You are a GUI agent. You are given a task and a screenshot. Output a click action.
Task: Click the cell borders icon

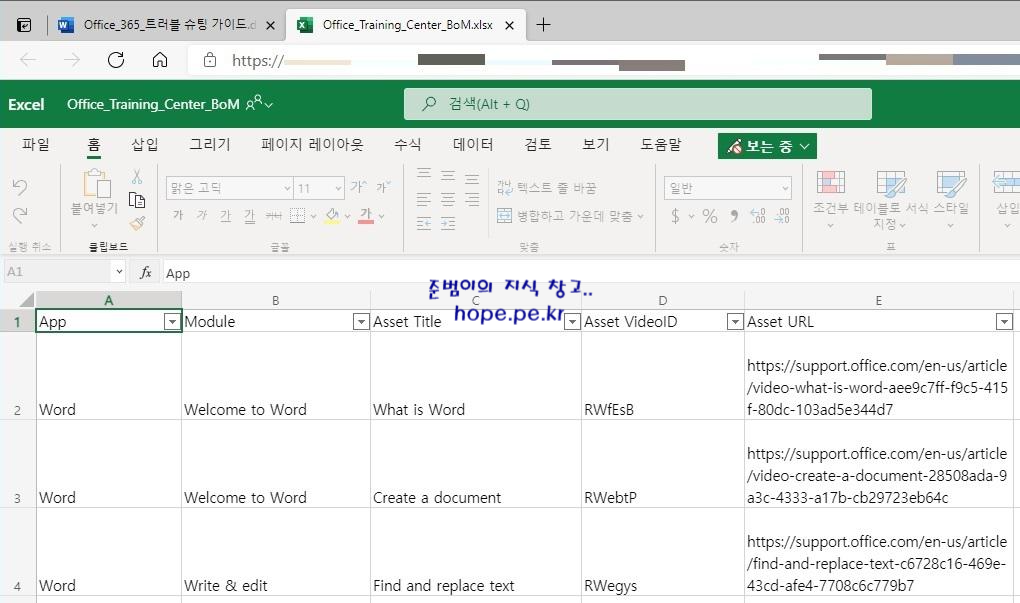click(297, 215)
